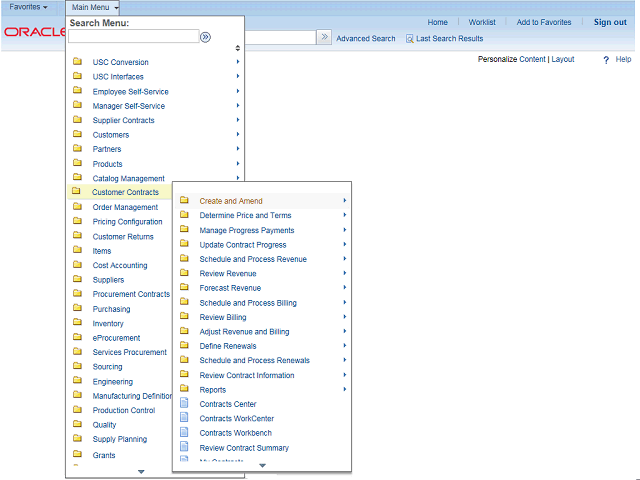Open Review Contract Summary entry
640x480 pixels.
point(244,448)
